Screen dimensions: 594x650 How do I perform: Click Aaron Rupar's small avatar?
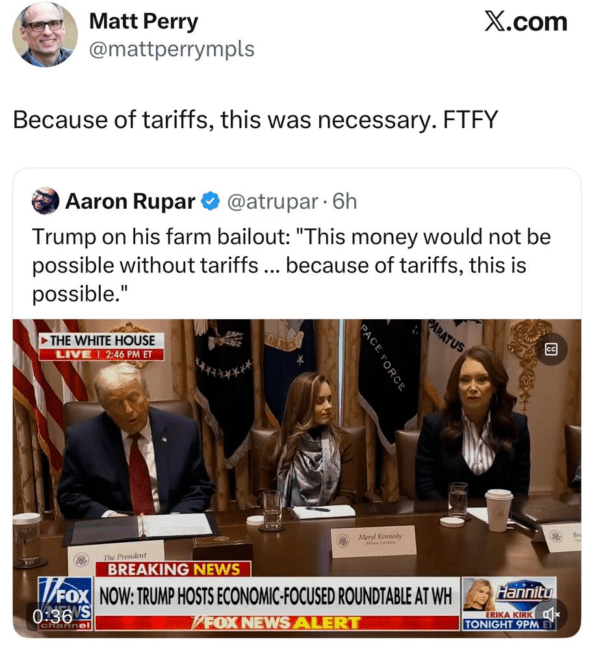(x=45, y=201)
